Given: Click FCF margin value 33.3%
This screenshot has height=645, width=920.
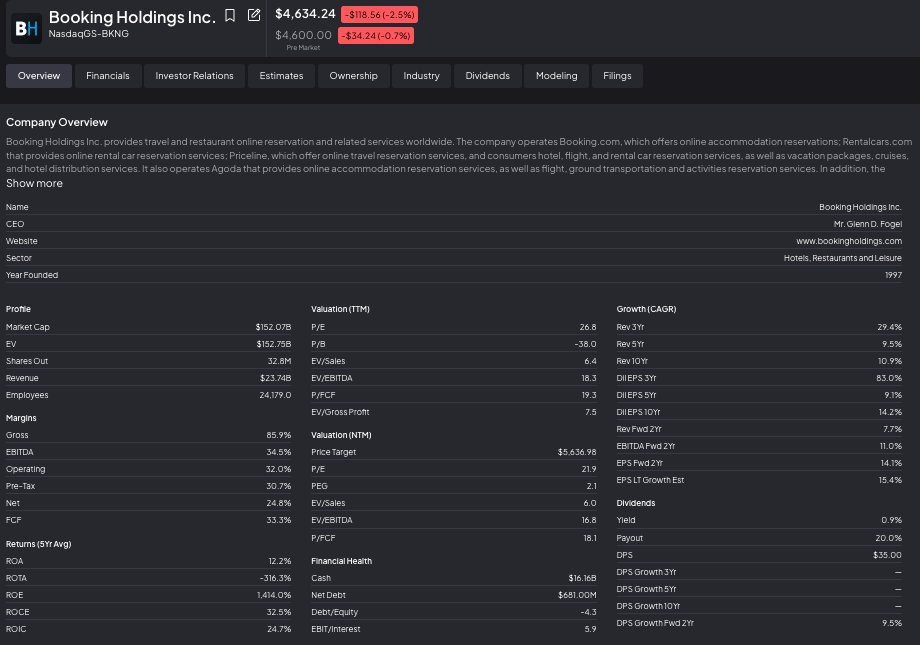Looking at the screenshot, I should click(x=279, y=520).
